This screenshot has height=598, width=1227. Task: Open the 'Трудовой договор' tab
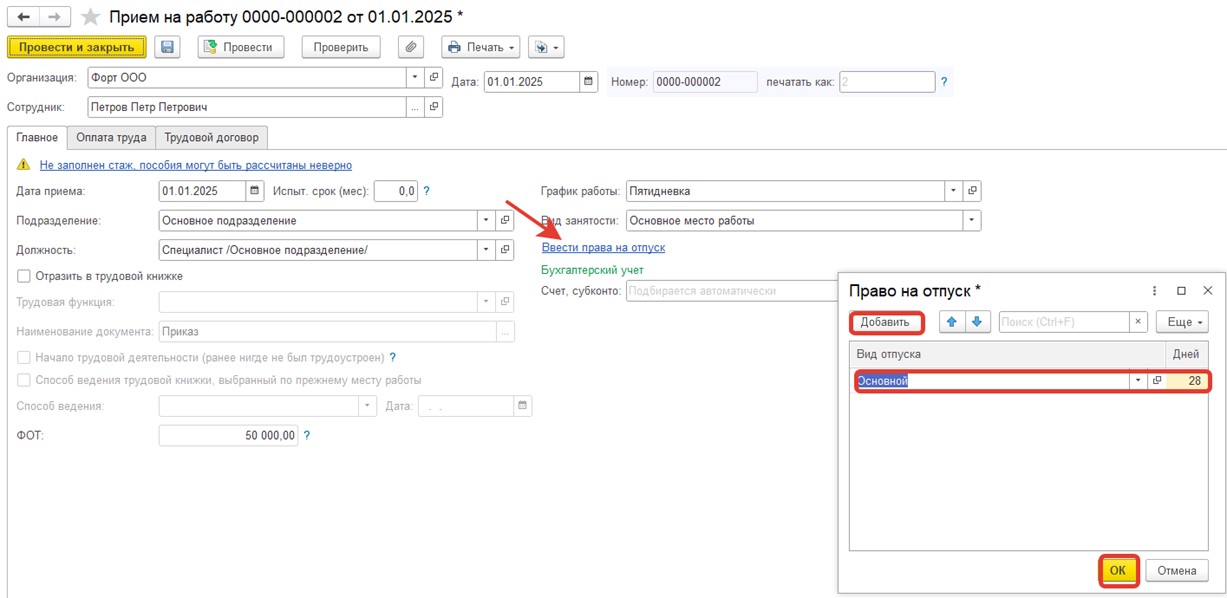tap(211, 138)
